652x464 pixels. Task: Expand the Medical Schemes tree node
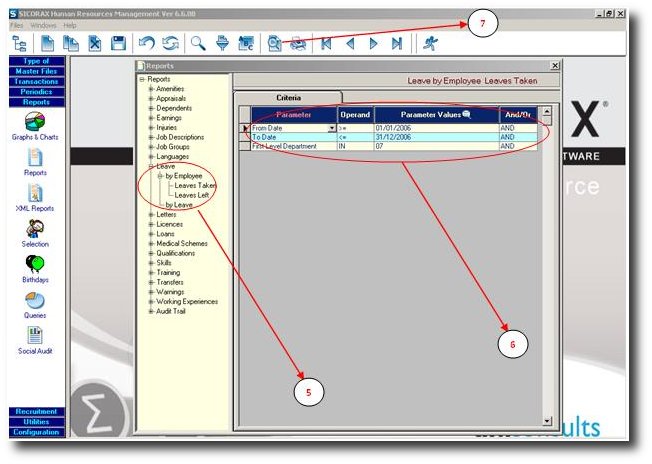[x=151, y=244]
